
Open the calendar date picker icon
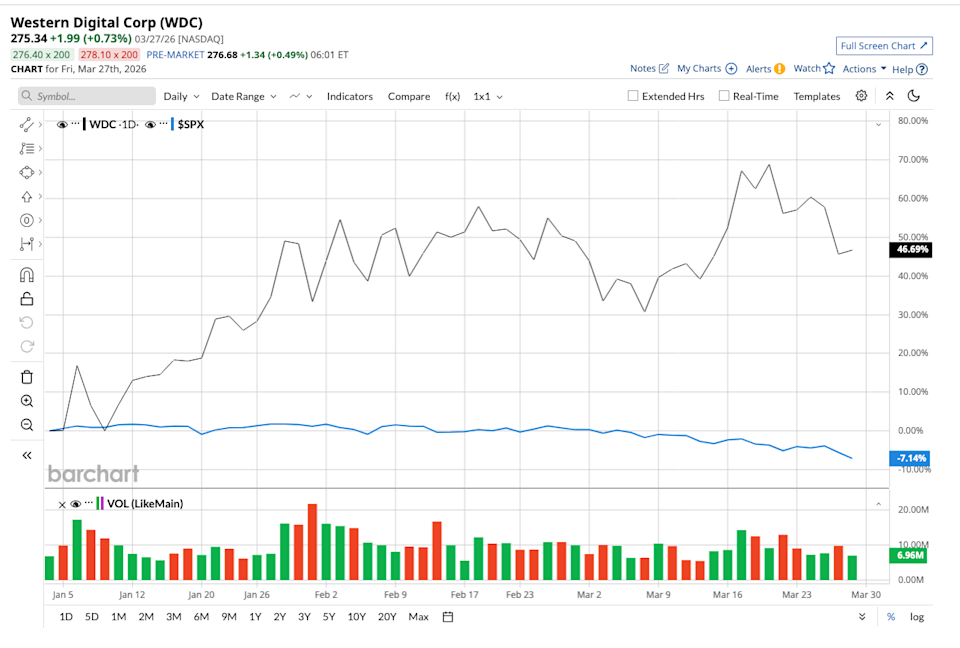pyautogui.click(x=448, y=616)
